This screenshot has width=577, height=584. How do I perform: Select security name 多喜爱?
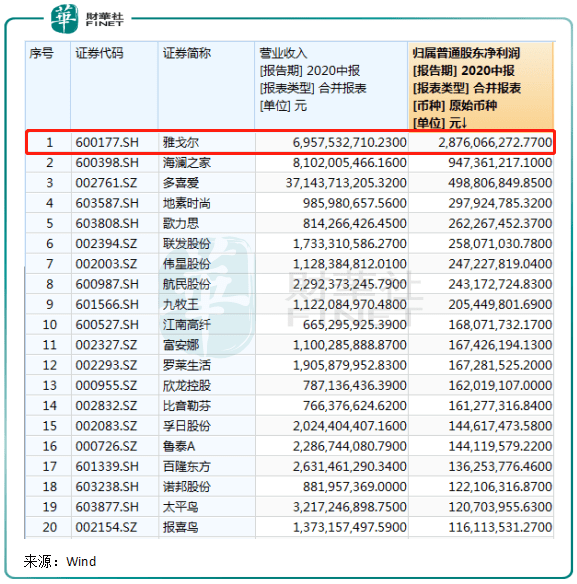pos(181,183)
